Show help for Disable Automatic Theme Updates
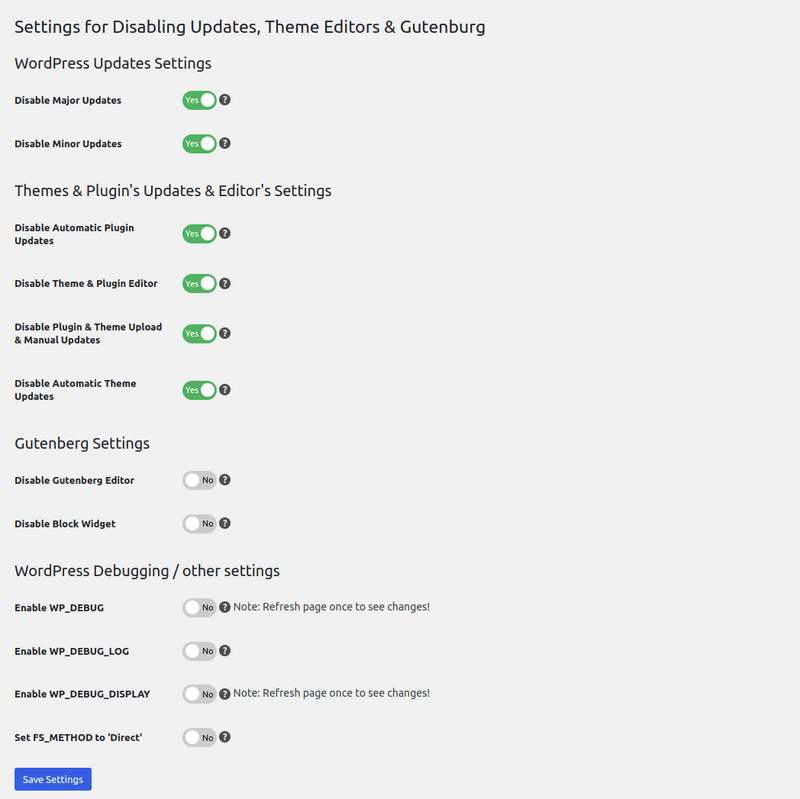The height and width of the screenshot is (799, 800). coord(224,390)
